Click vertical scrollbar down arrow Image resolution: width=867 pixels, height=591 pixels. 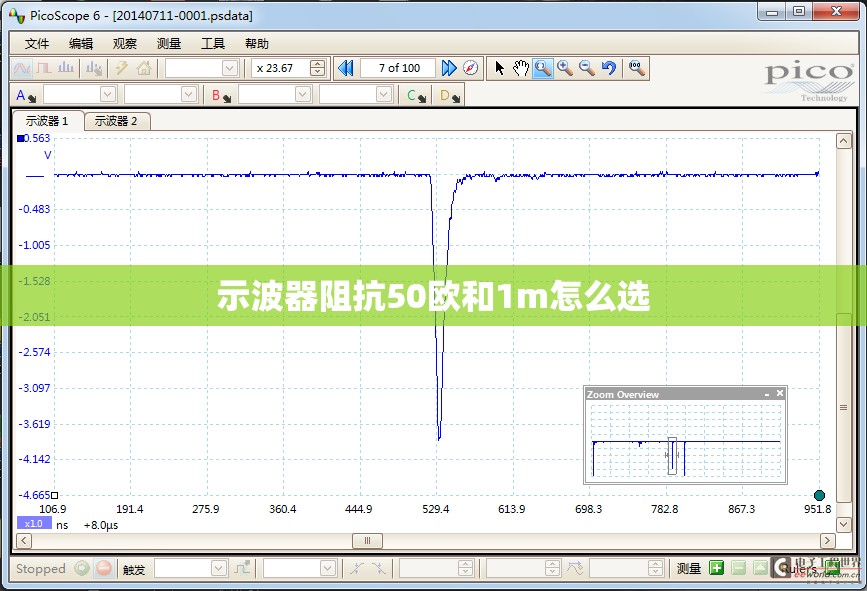[843, 524]
